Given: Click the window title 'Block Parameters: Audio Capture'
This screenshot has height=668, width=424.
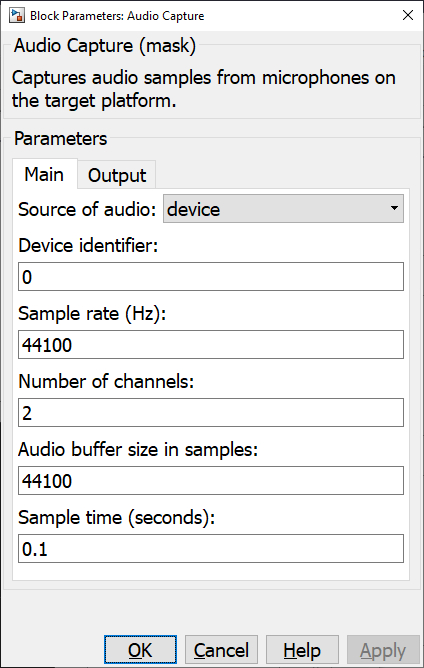Looking at the screenshot, I should tap(117, 16).
